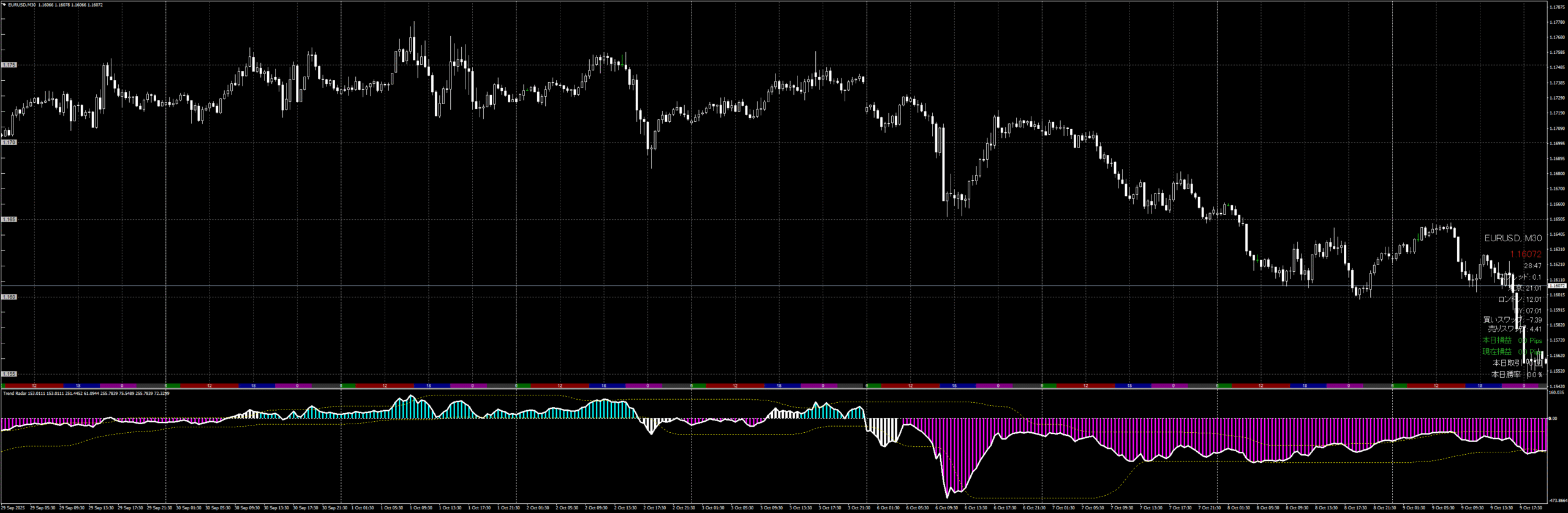Pick the 1.155 price level label
Viewport: 1568px width, 513px height.
[9, 374]
